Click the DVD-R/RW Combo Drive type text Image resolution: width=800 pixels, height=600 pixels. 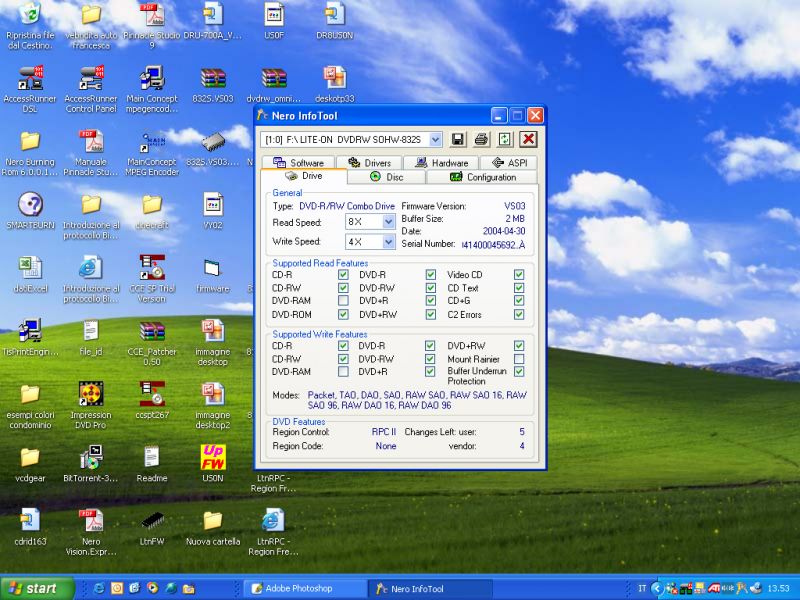pos(347,206)
